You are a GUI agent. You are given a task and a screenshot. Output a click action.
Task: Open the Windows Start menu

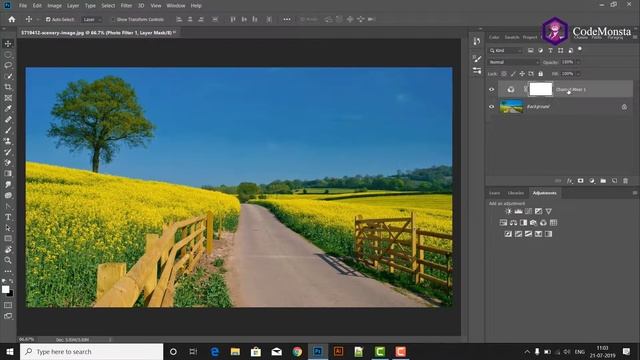click(x=10, y=351)
